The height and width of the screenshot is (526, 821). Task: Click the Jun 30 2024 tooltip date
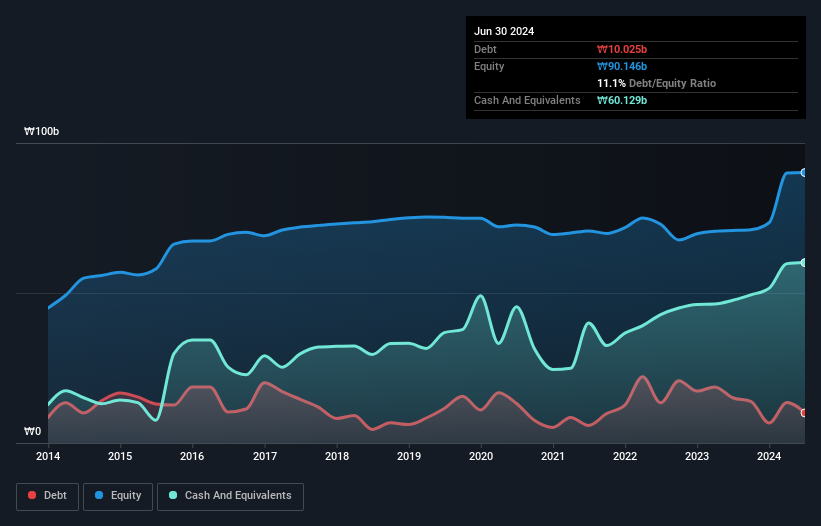[x=504, y=31]
